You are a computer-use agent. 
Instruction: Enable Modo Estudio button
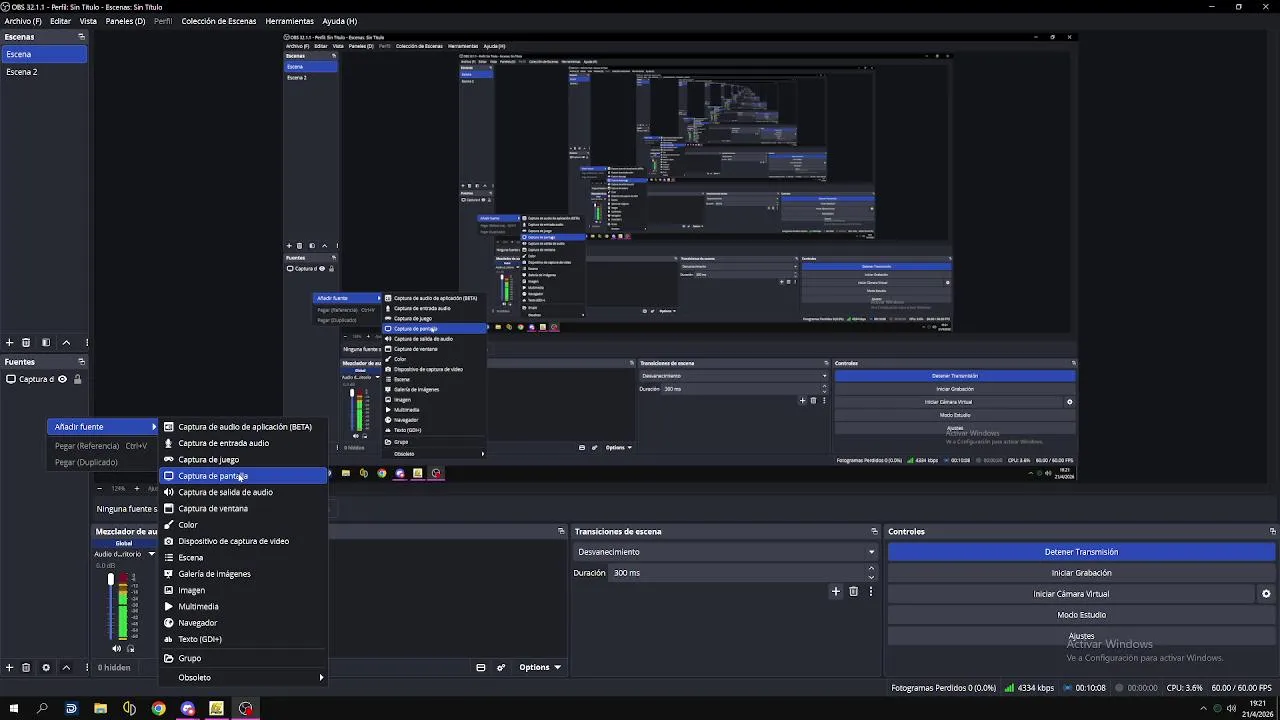point(1081,615)
